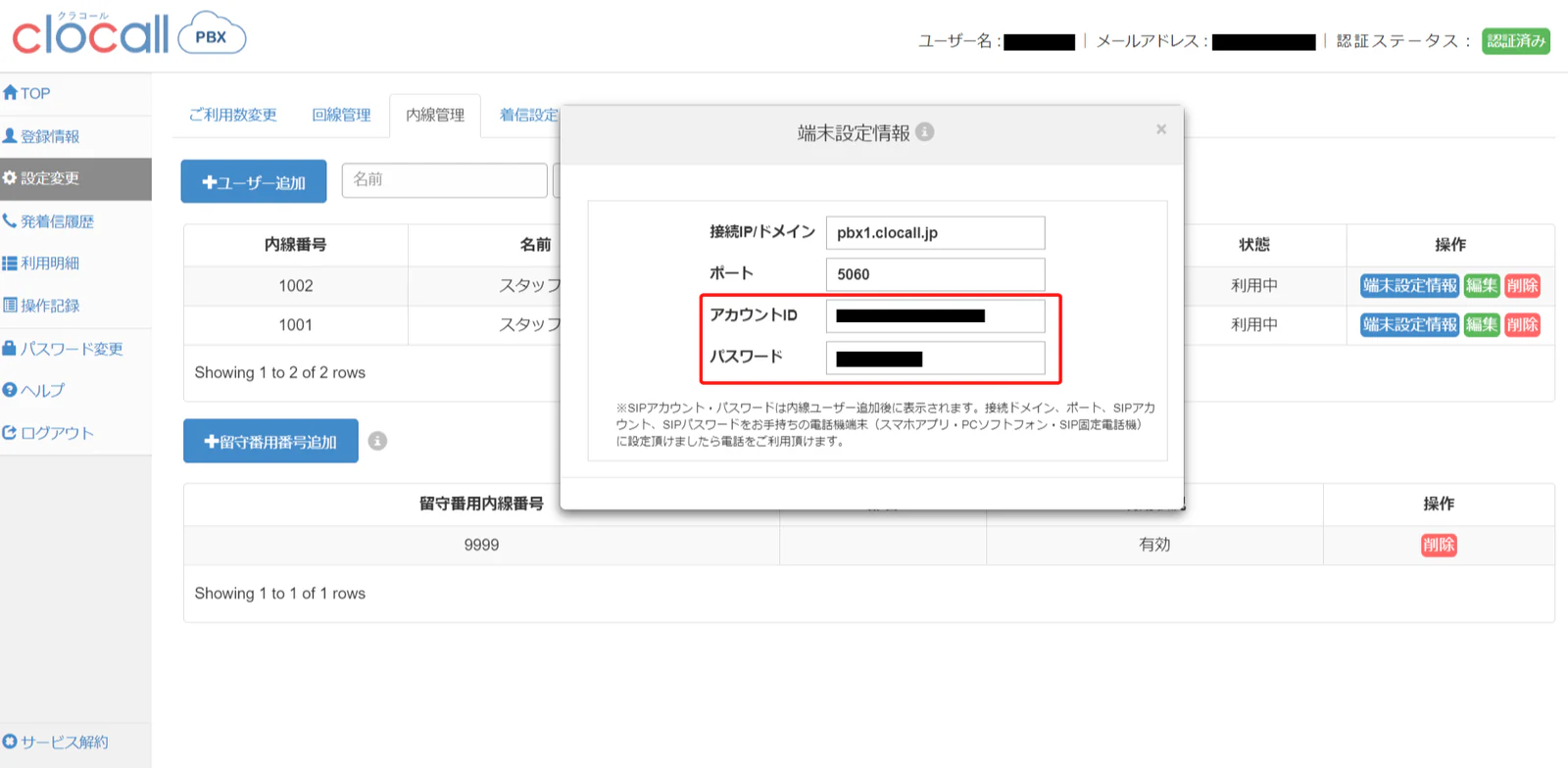The width and height of the screenshot is (1568, 768).
Task: Click 削除 for voicemail extension 9999
Action: pos(1439,545)
